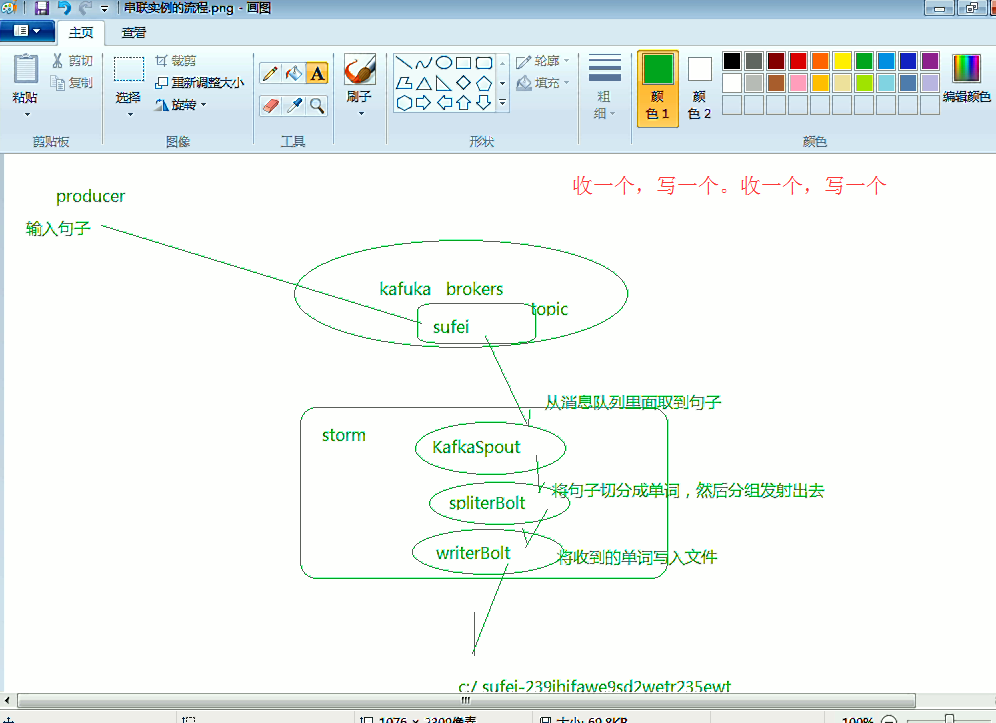The width and height of the screenshot is (996, 723).
Task: Pick the orange color swatch
Action: pyautogui.click(x=820, y=61)
